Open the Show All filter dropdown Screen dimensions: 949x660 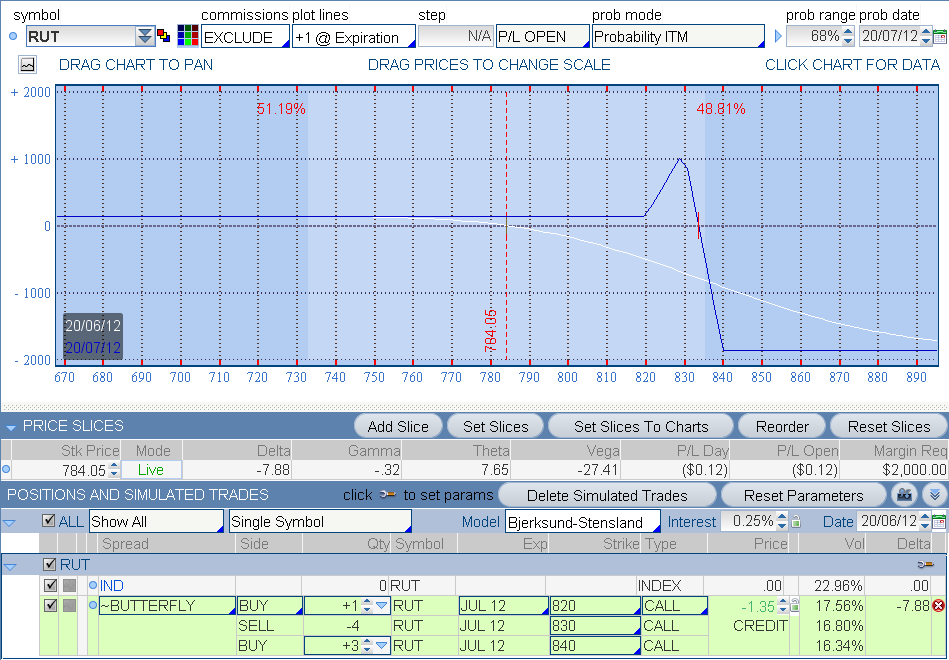pyautogui.click(x=156, y=521)
